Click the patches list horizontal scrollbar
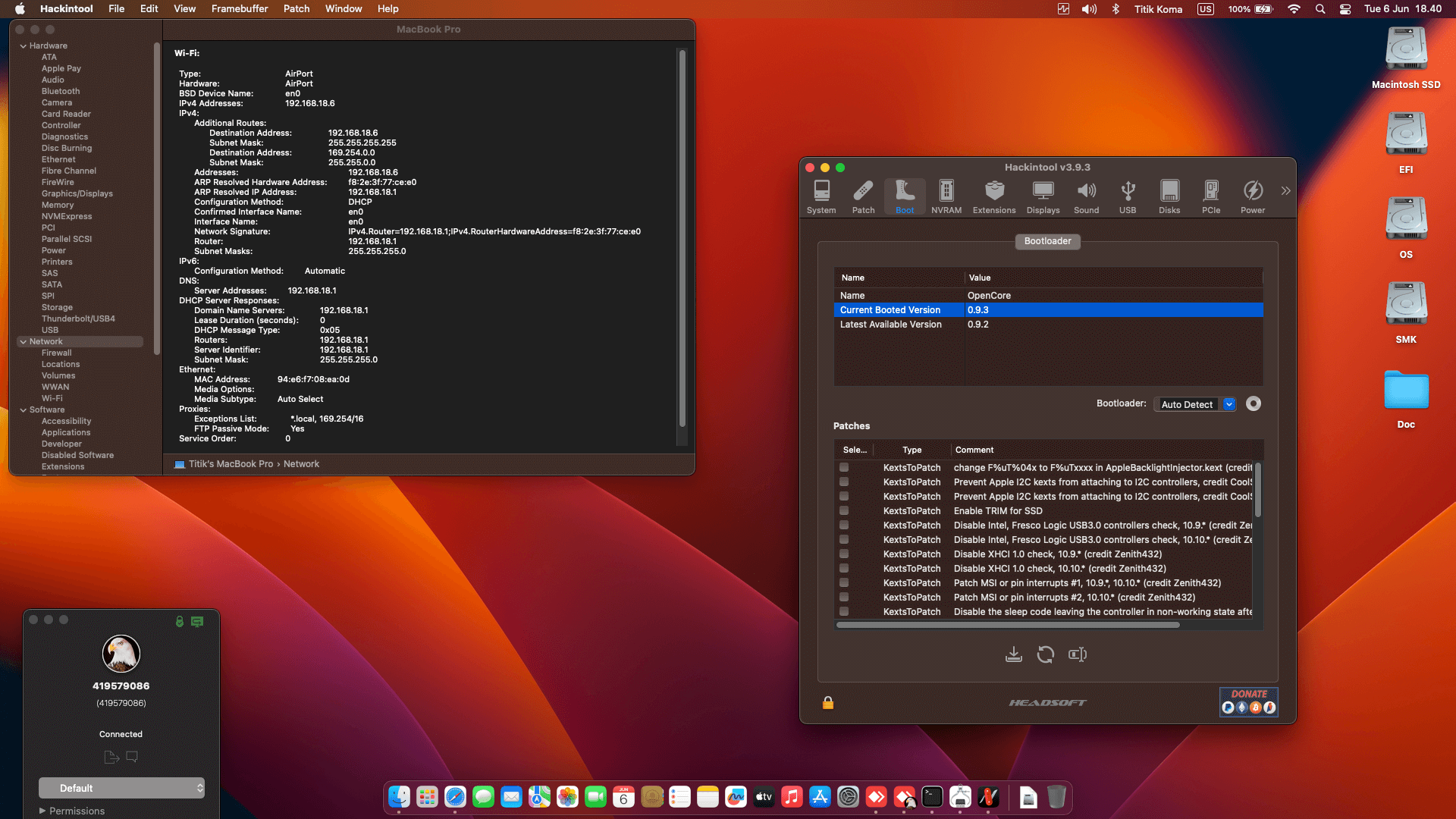The height and width of the screenshot is (819, 1456). 1008,626
